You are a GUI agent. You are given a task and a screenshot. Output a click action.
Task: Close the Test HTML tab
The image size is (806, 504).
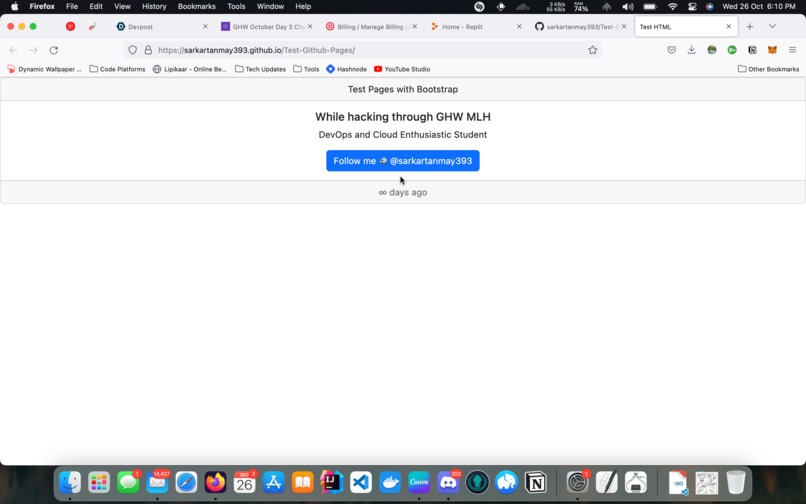(x=728, y=26)
